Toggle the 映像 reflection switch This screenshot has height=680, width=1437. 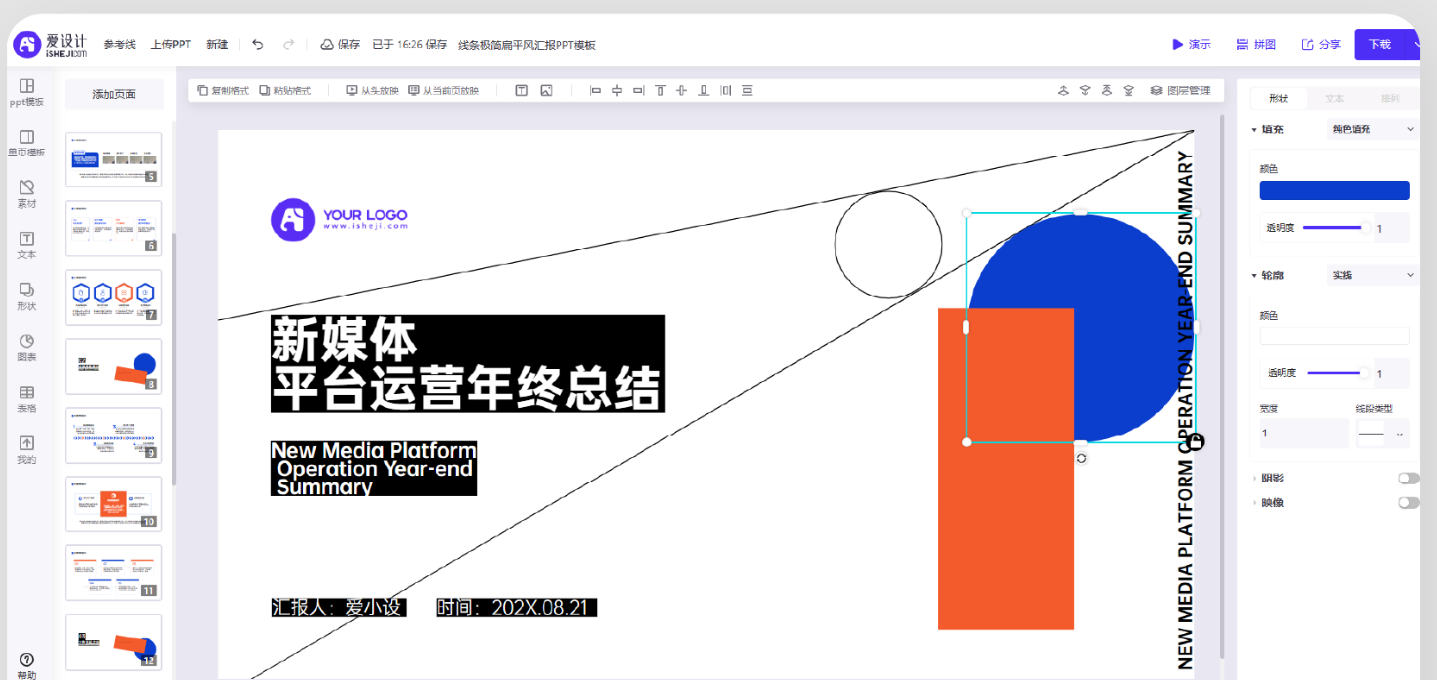1407,503
